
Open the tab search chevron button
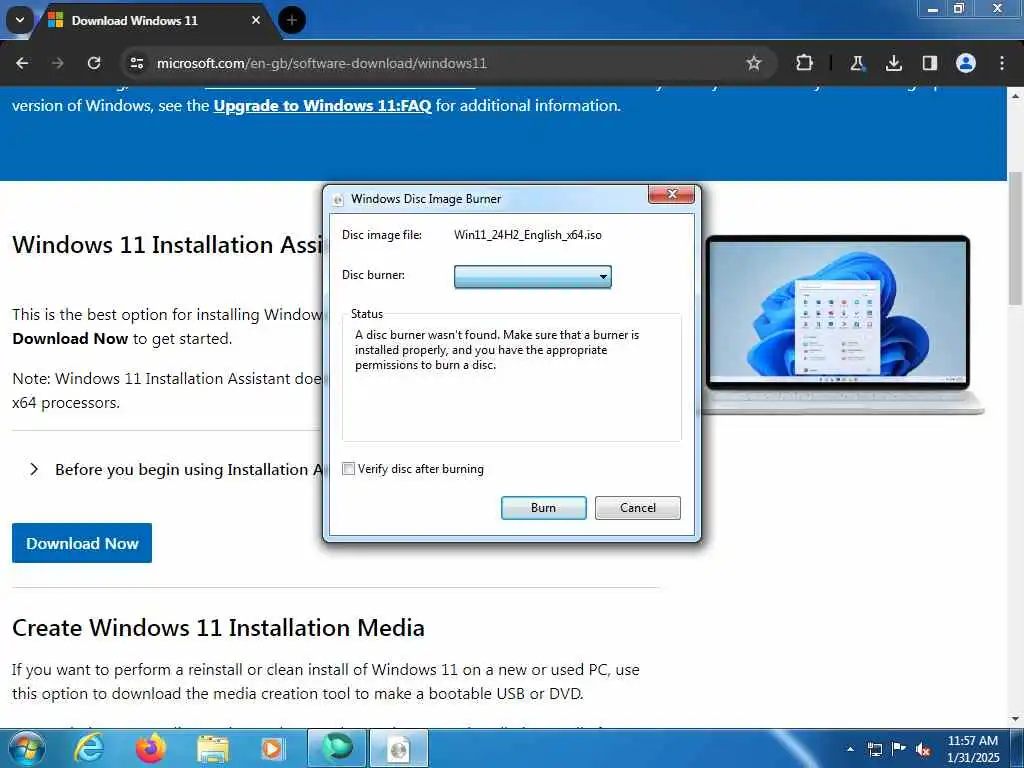20,20
